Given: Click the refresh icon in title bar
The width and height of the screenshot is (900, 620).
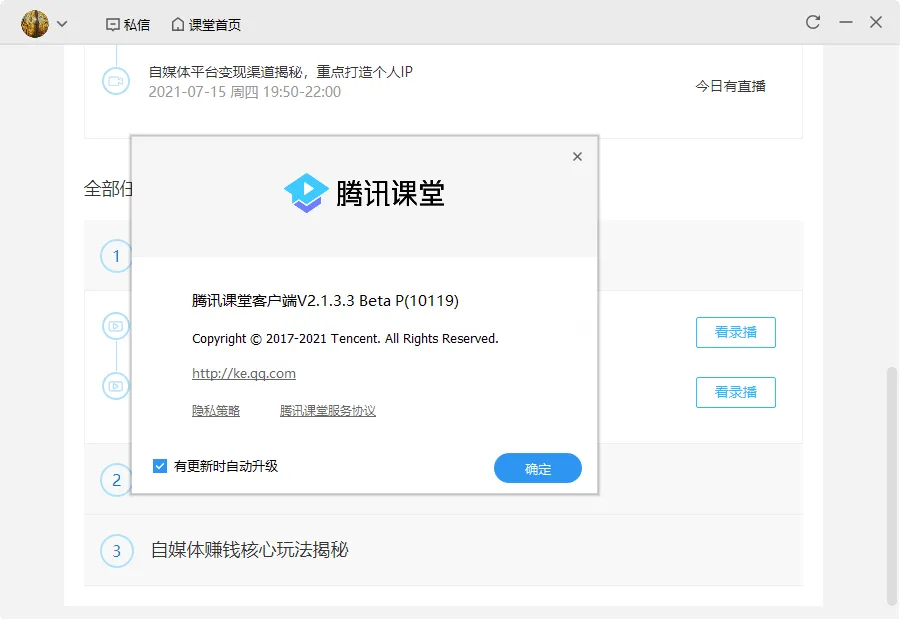Looking at the screenshot, I should (x=813, y=22).
